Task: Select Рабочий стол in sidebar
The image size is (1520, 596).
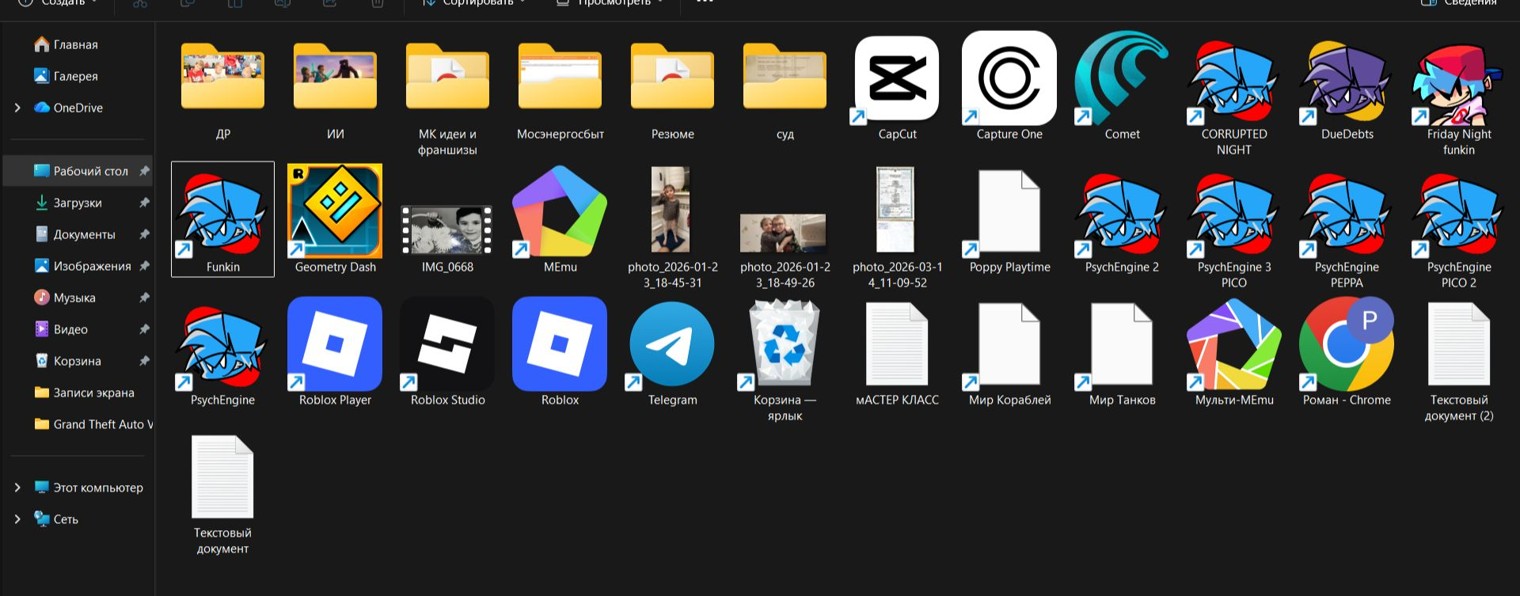Action: pyautogui.click(x=78, y=171)
